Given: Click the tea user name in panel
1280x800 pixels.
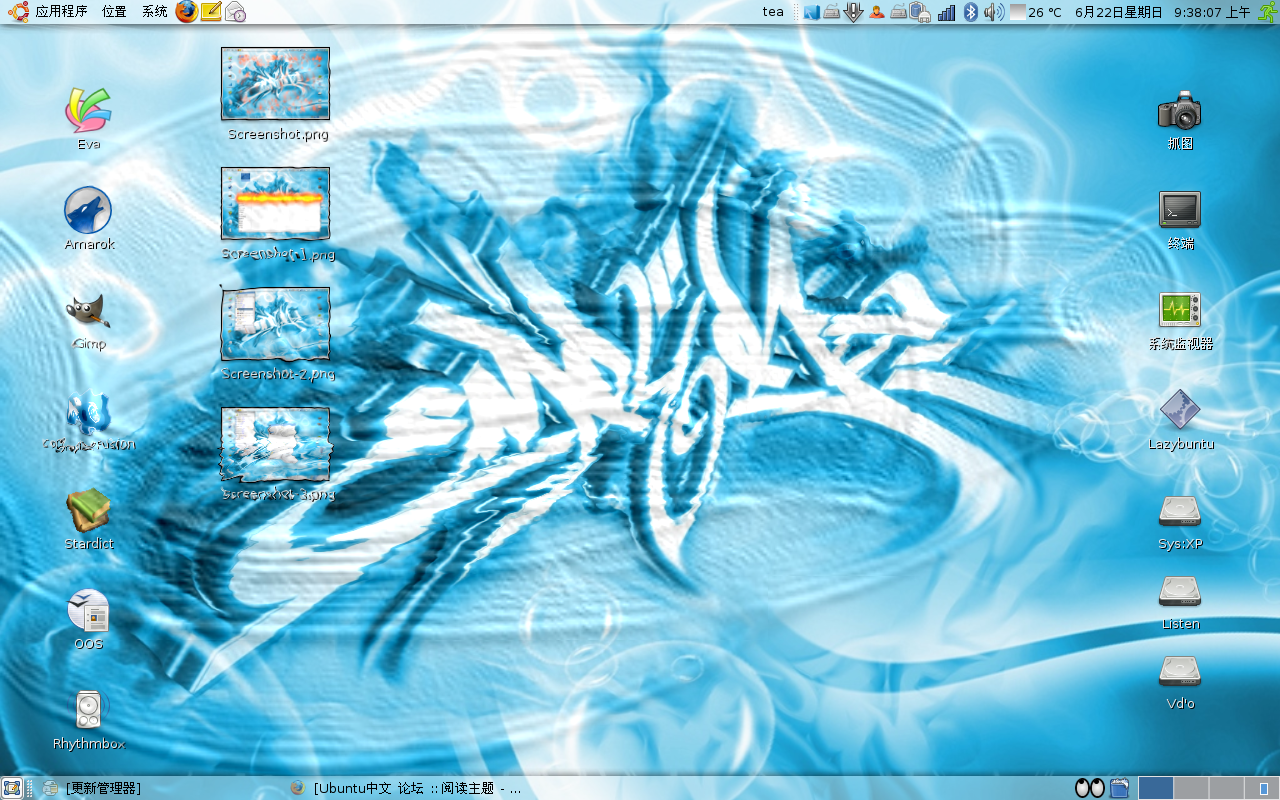Looking at the screenshot, I should (x=773, y=12).
